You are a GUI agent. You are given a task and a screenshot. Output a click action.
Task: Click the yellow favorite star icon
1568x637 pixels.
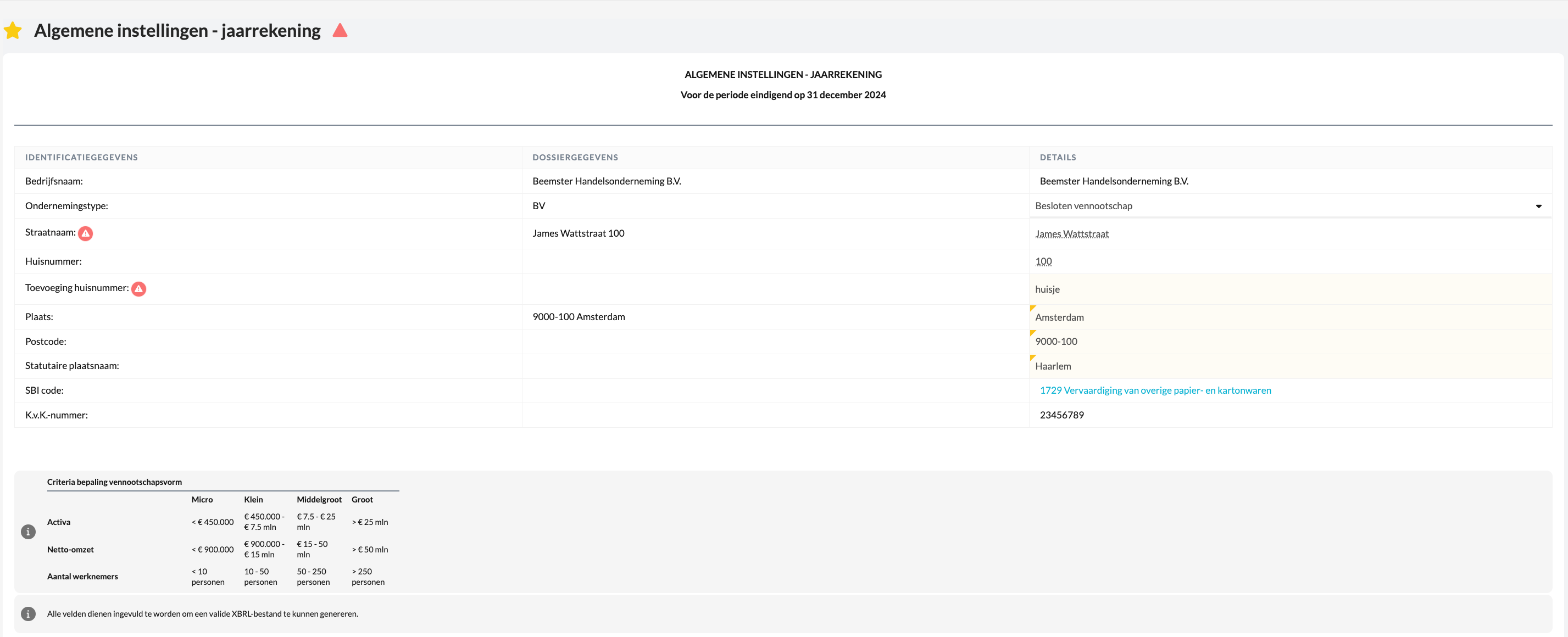(13, 30)
